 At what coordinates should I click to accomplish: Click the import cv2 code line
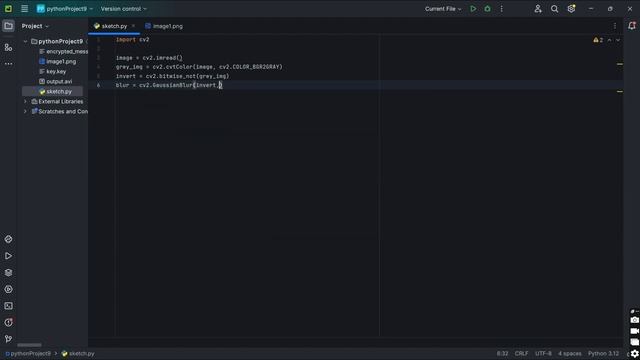pos(133,40)
